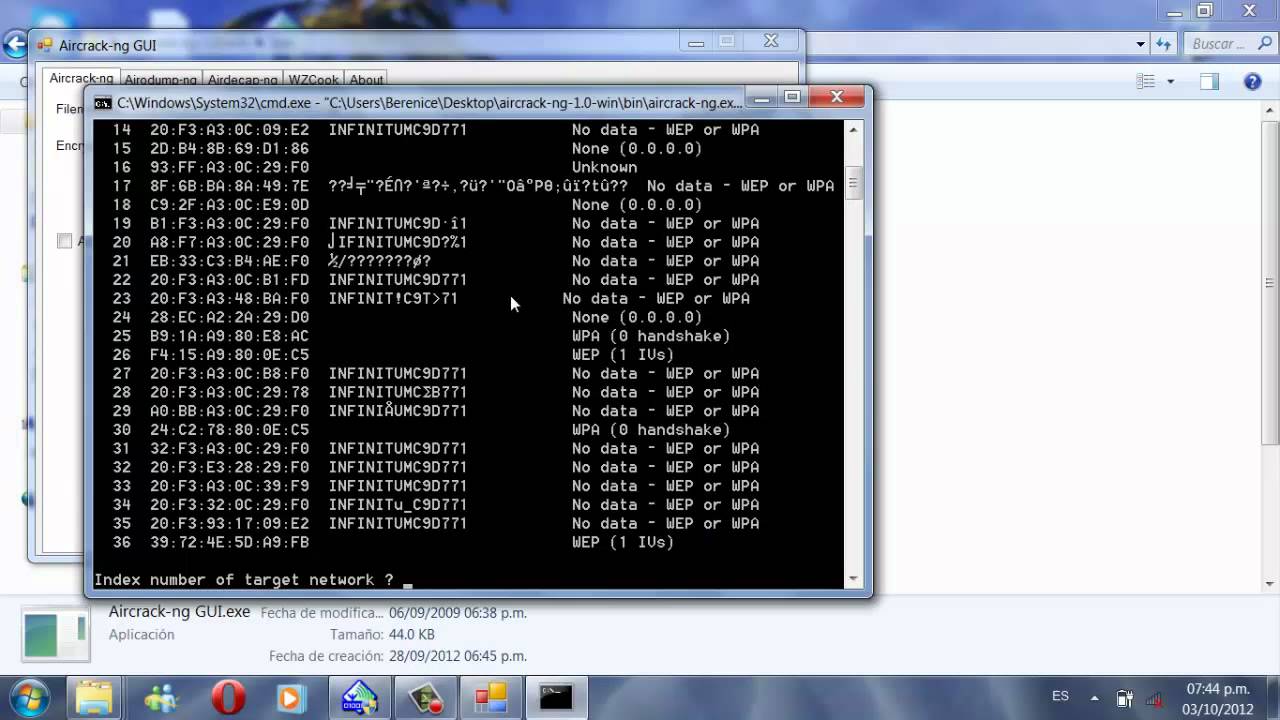Open Explorer address bar history dropdown

[1140, 44]
